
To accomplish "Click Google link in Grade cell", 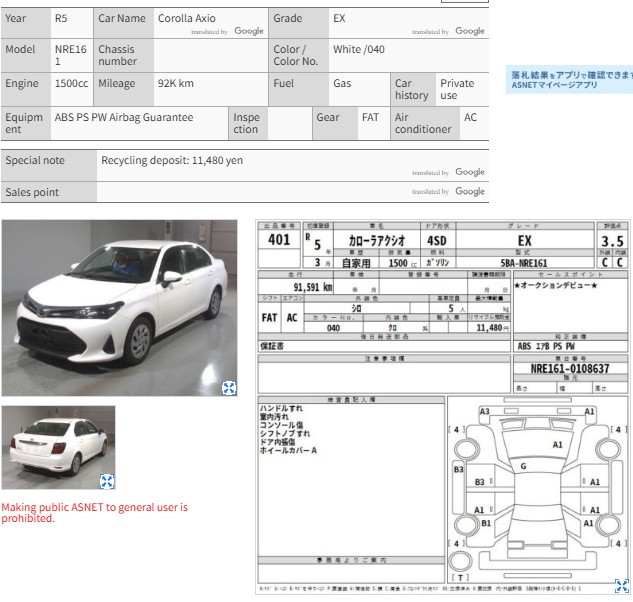I will pyautogui.click(x=470, y=31).
